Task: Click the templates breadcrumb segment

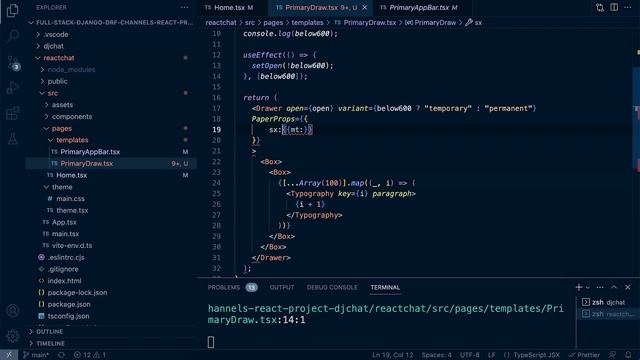Action: 307,22
